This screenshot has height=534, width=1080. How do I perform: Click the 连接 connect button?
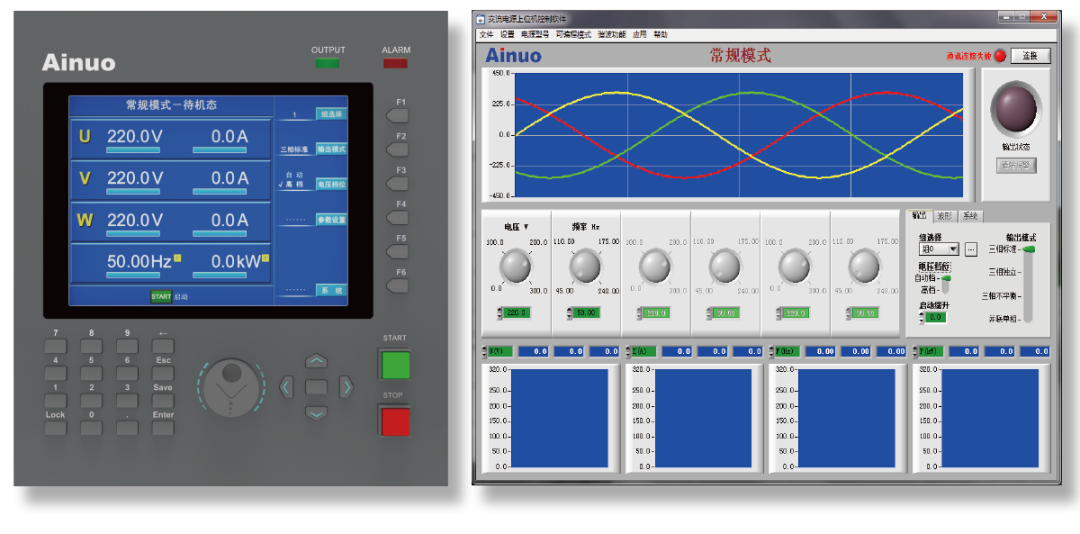[x=1030, y=56]
